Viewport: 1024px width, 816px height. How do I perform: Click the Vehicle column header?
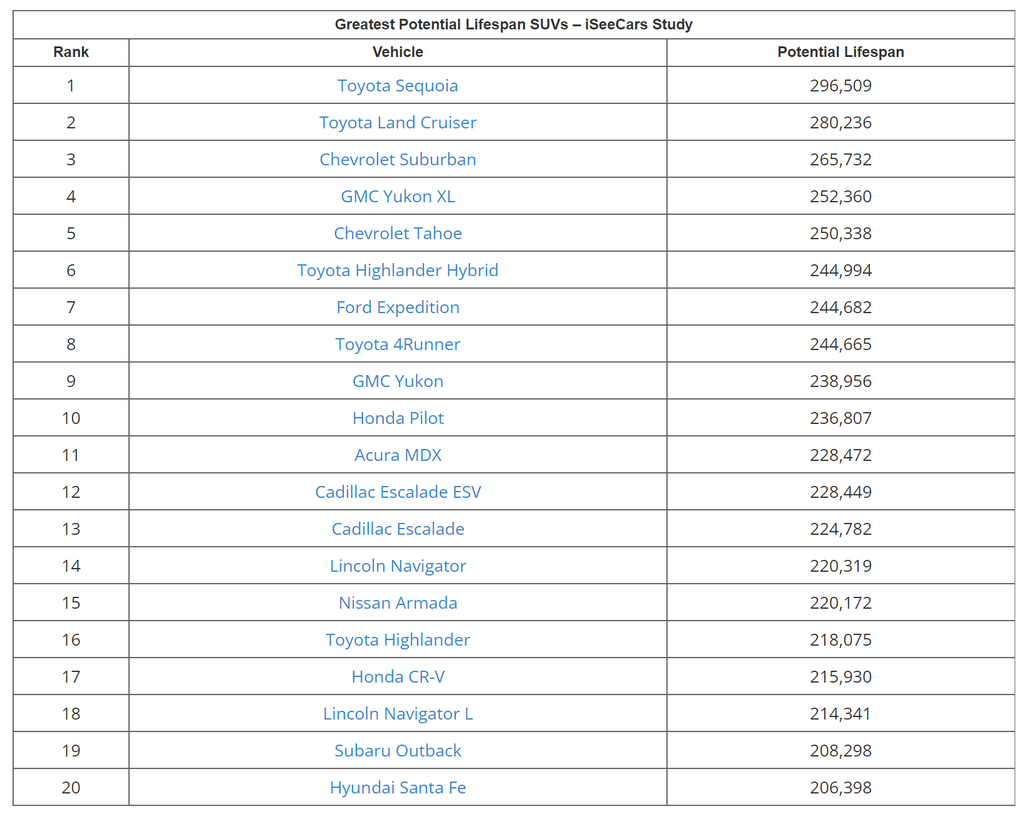tap(397, 52)
